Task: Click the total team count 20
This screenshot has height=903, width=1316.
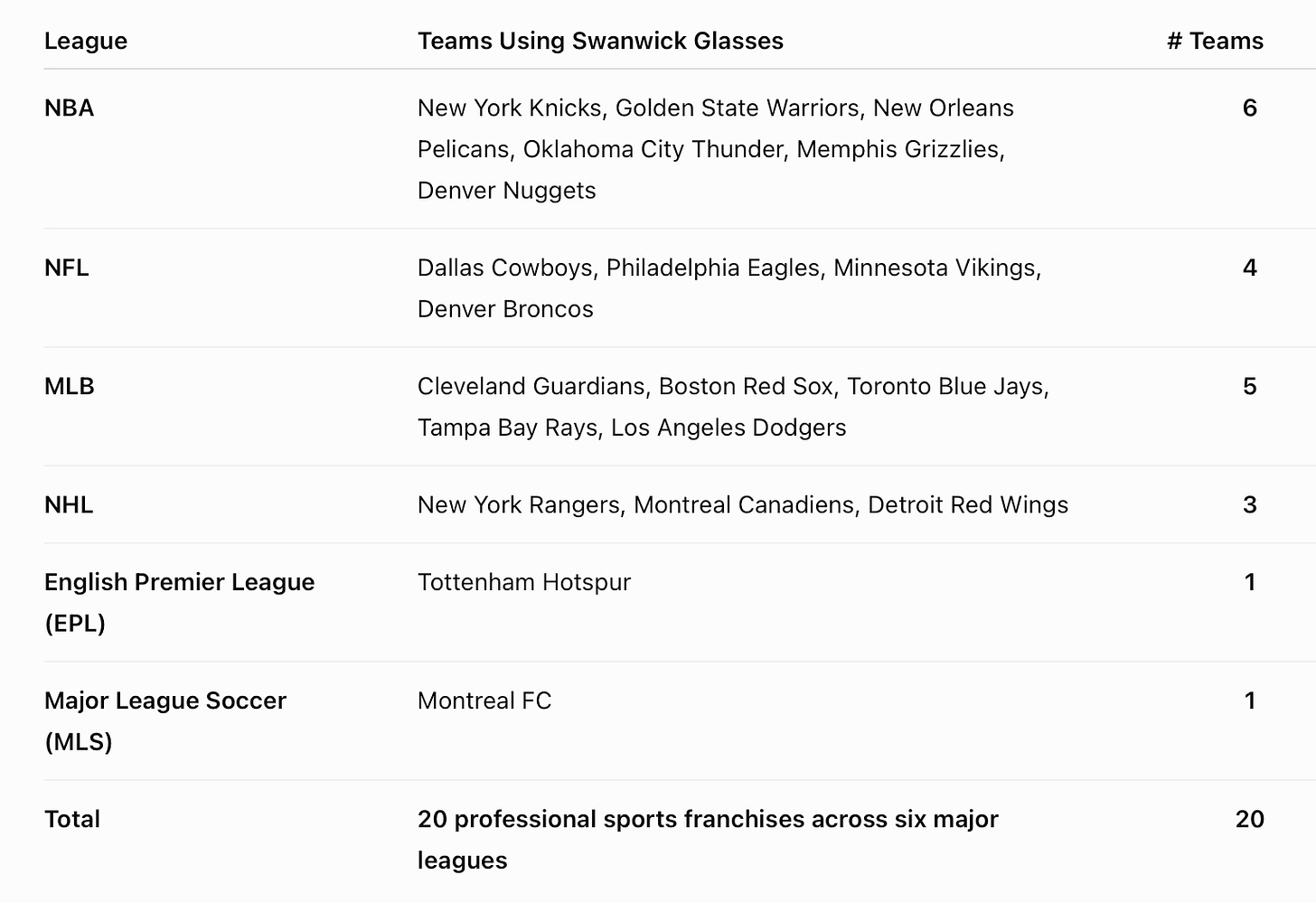Action: coord(1250,819)
